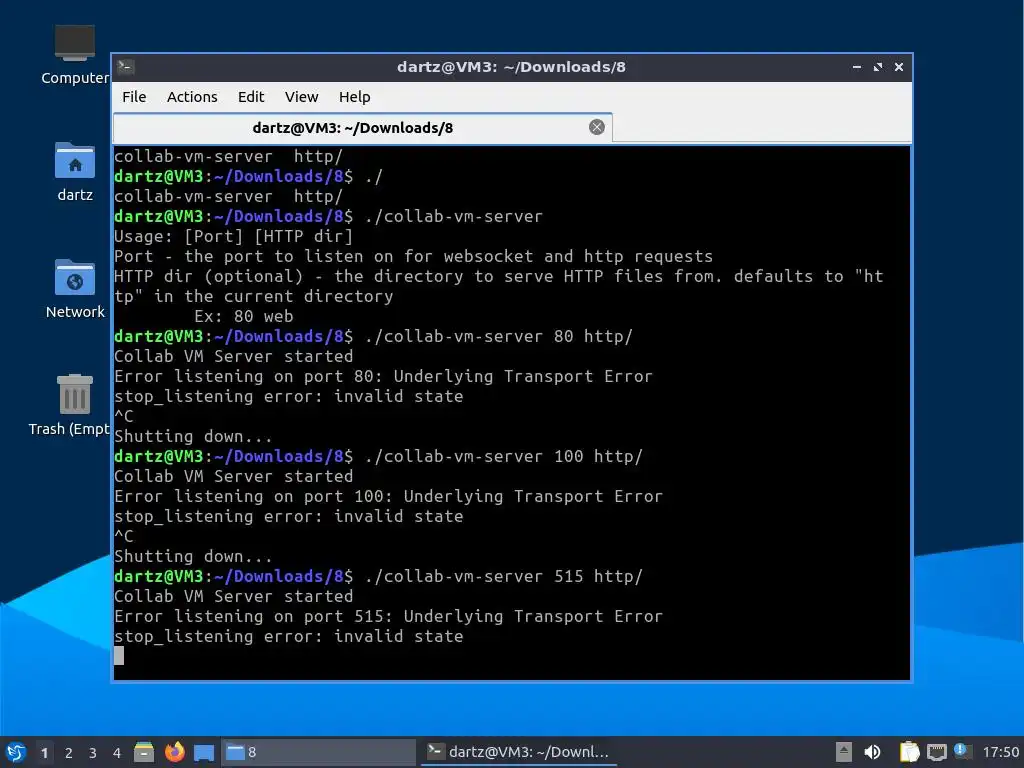Focus the dartz@VM3 terminal taskbar entry

tap(519, 752)
